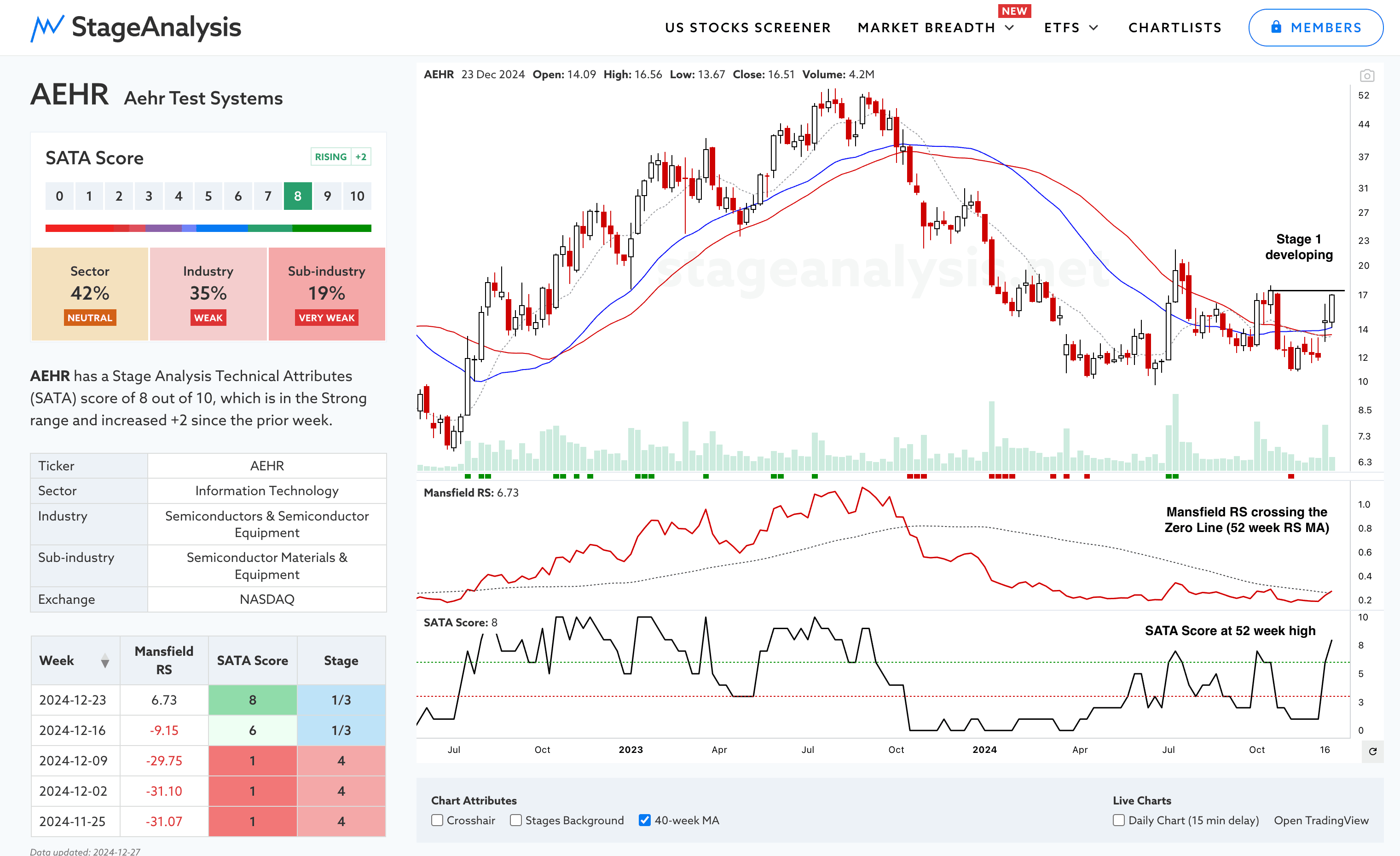Screen dimensions: 1400x856
Task: Click the StageAnalysis home title
Action: pyautogui.click(x=156, y=27)
